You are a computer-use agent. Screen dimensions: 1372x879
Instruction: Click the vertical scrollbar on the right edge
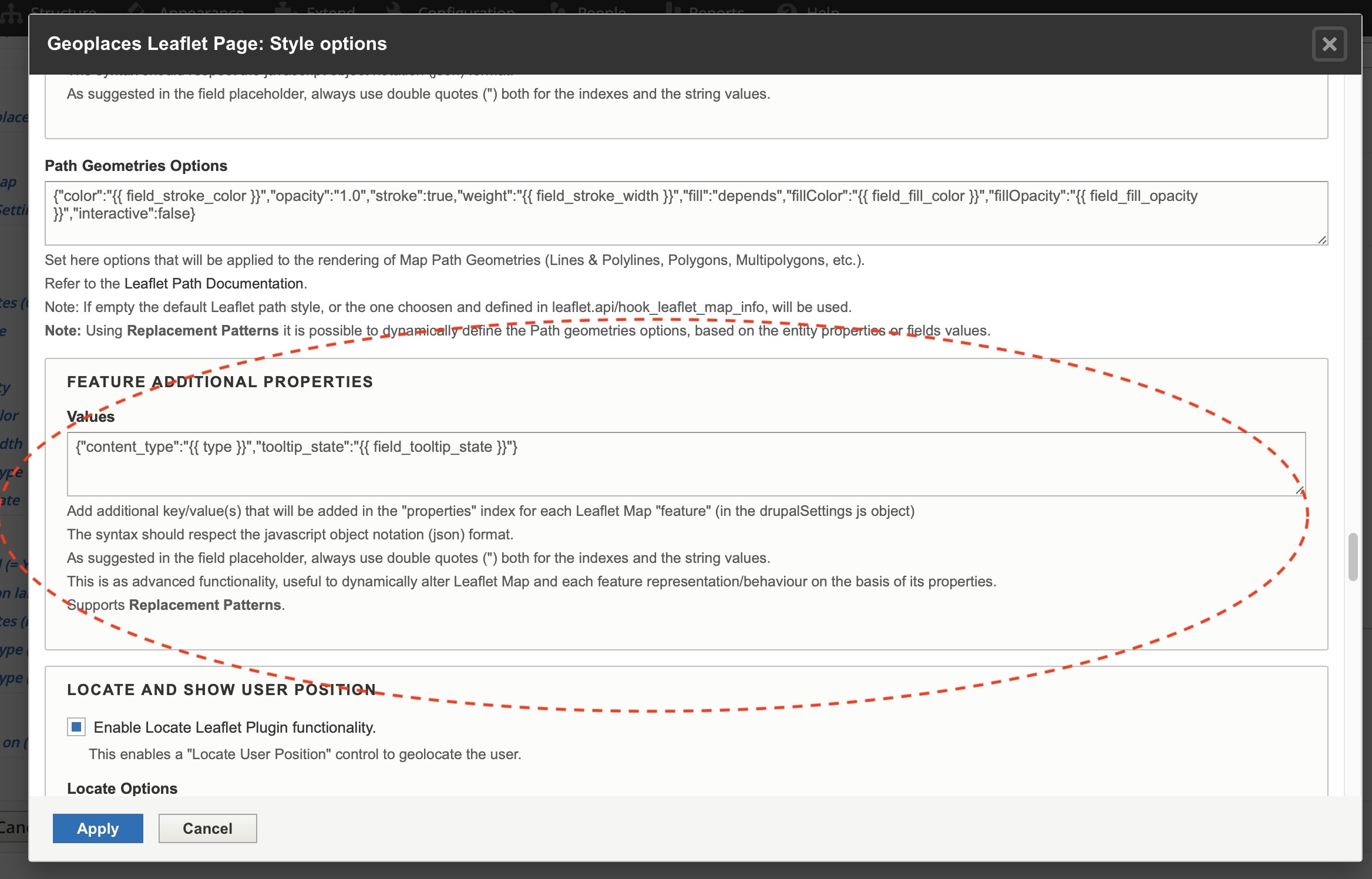pos(1354,555)
